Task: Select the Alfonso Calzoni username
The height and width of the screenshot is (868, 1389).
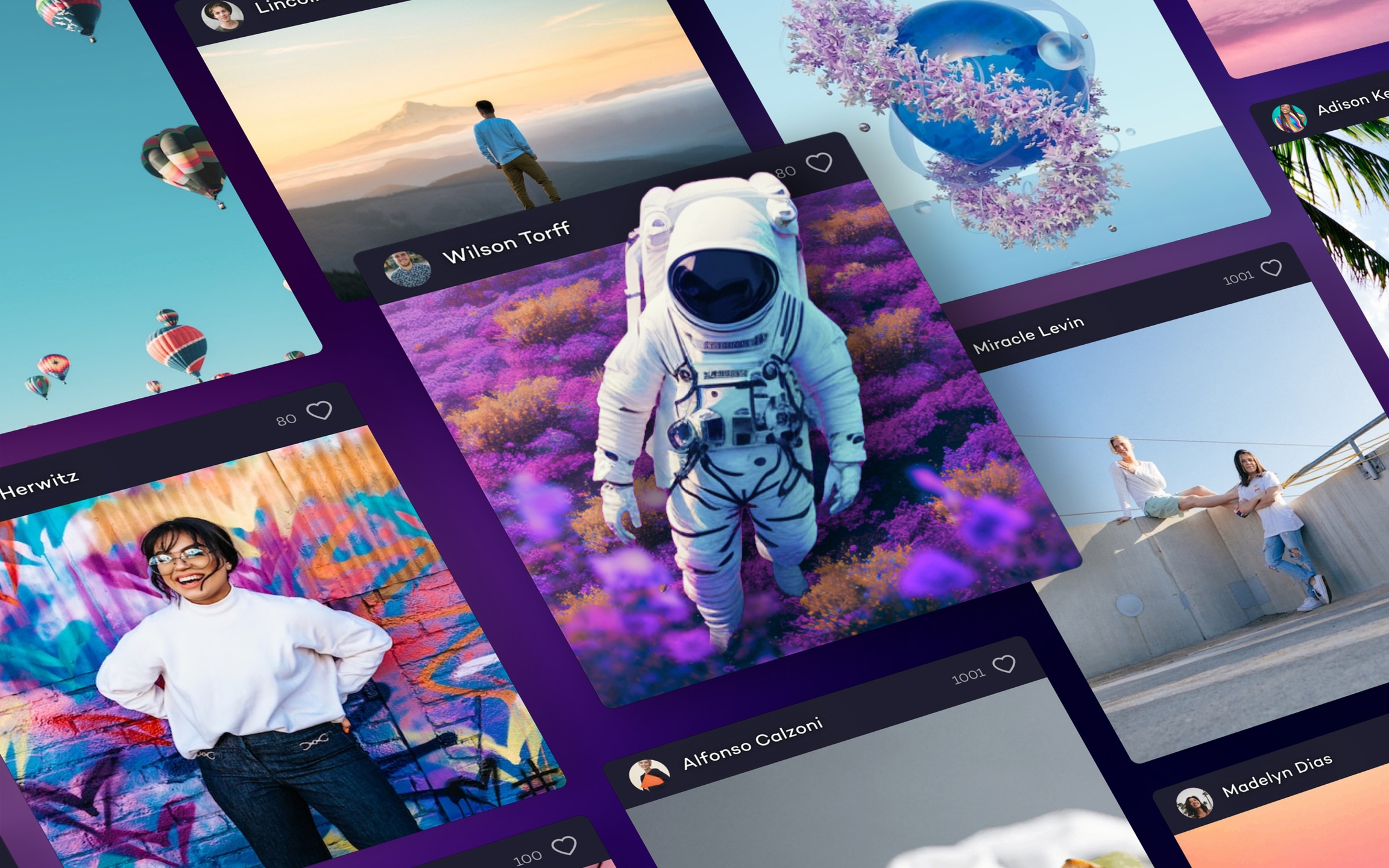Action: 752,744
